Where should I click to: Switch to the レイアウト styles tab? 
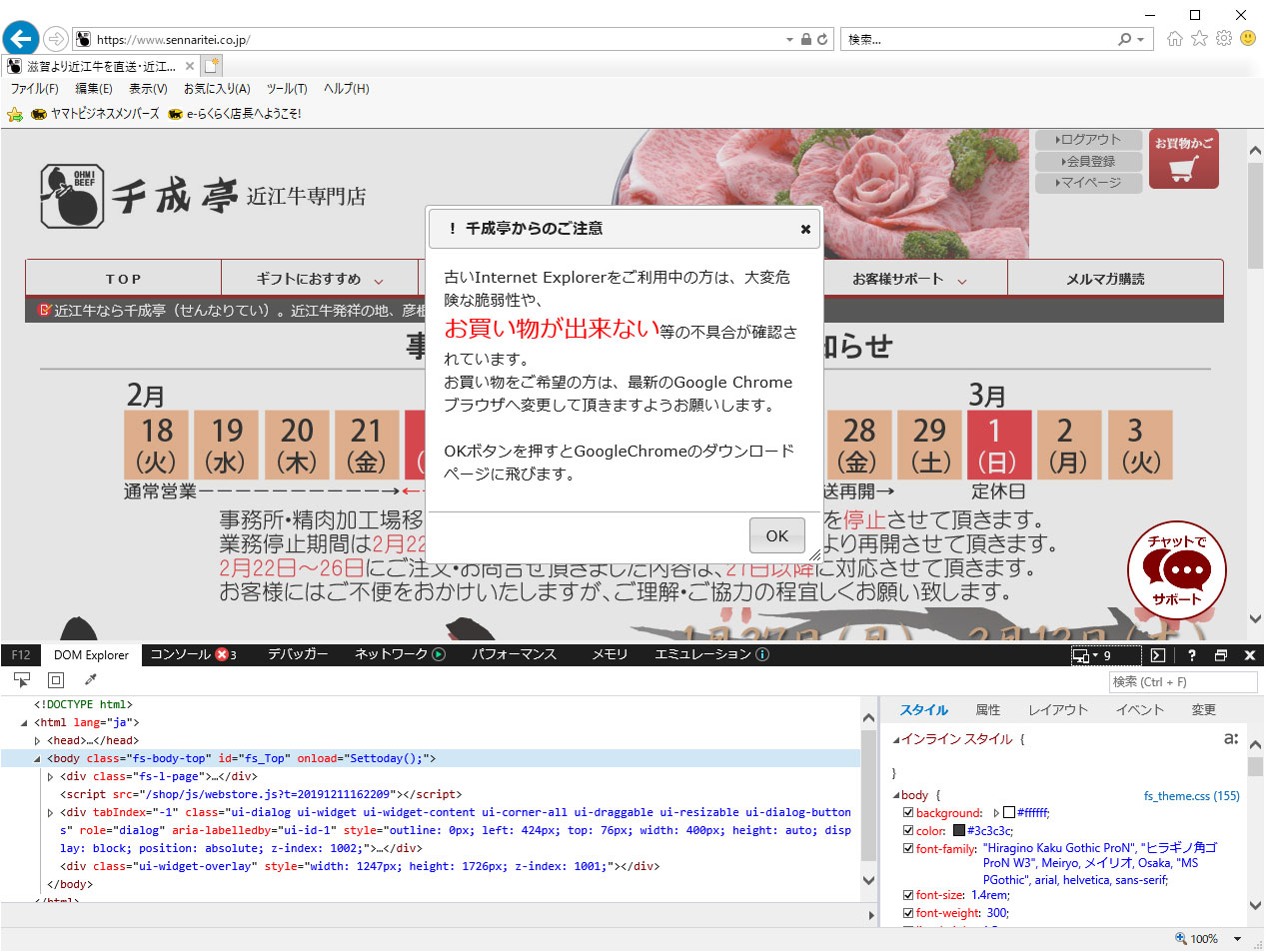click(1058, 709)
